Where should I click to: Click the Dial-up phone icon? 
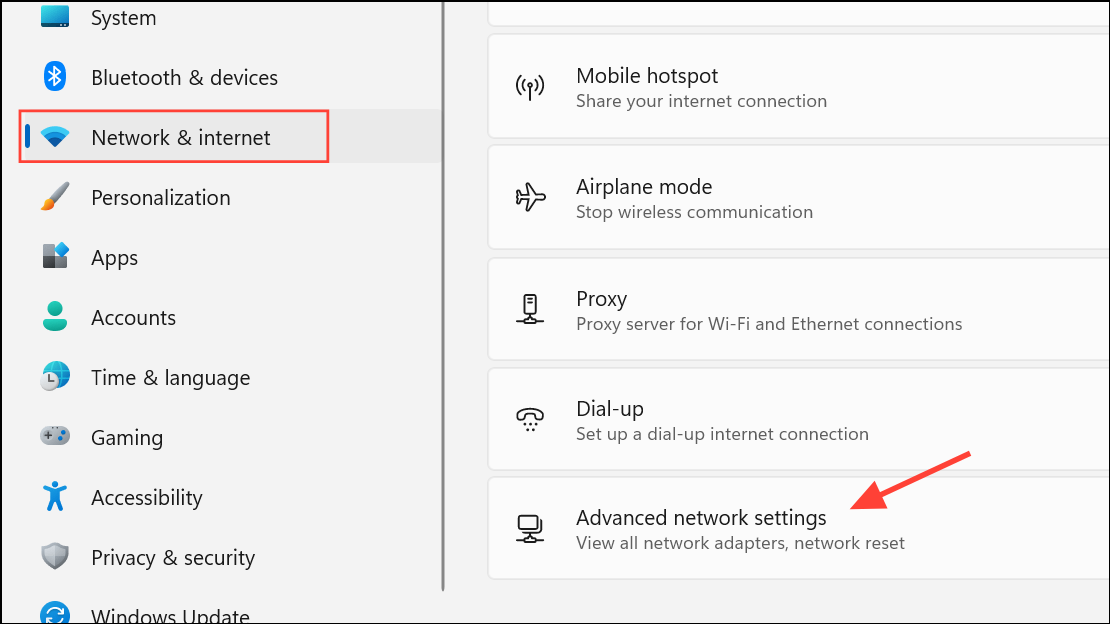[x=530, y=419]
